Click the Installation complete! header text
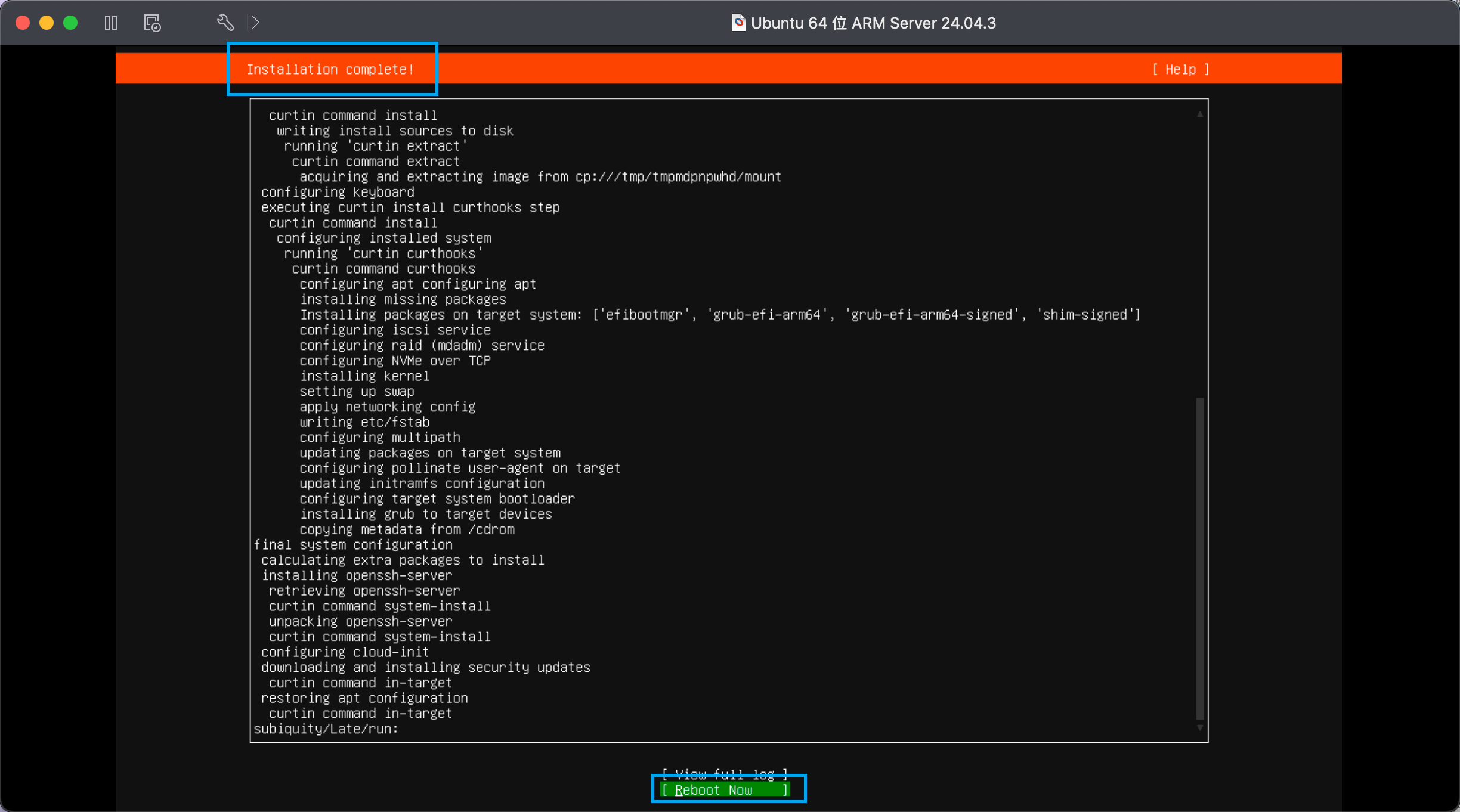This screenshot has height=812, width=1460. coord(330,70)
